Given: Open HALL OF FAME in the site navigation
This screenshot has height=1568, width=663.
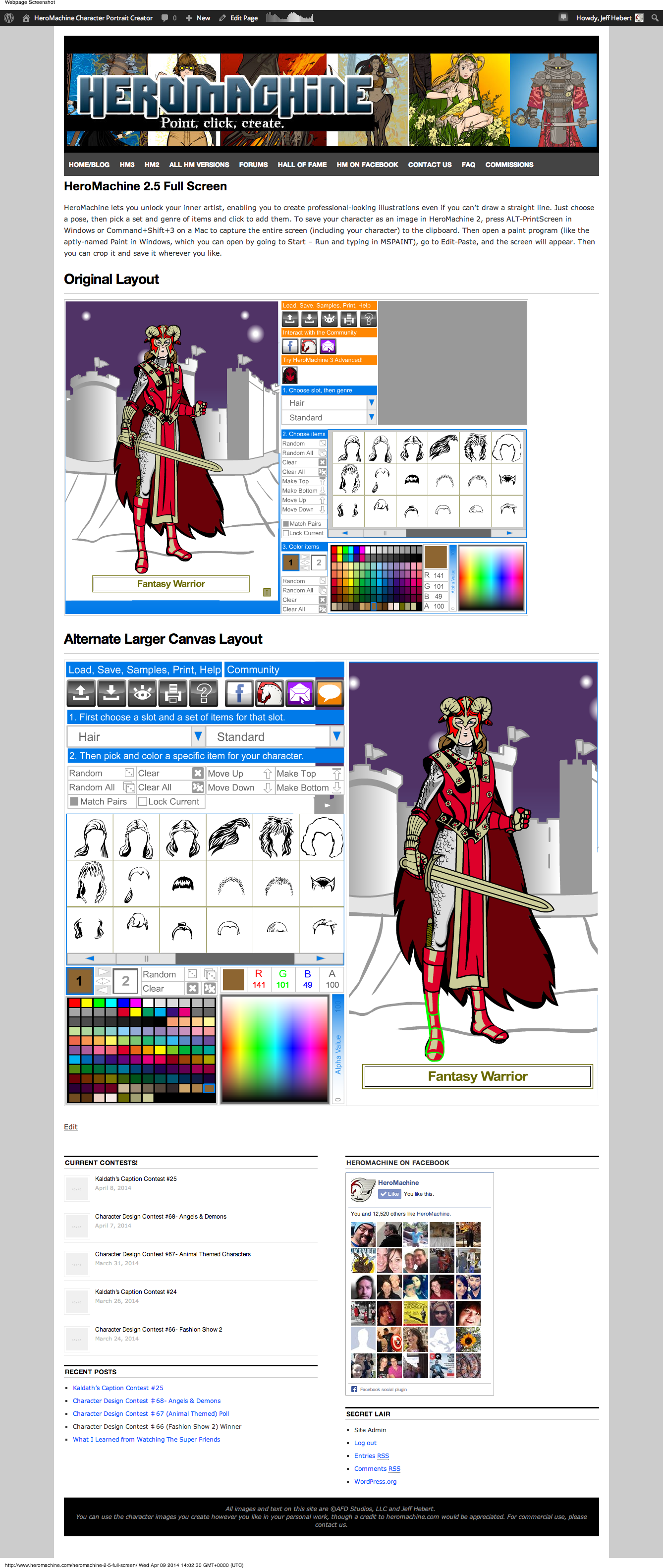Looking at the screenshot, I should pos(302,165).
